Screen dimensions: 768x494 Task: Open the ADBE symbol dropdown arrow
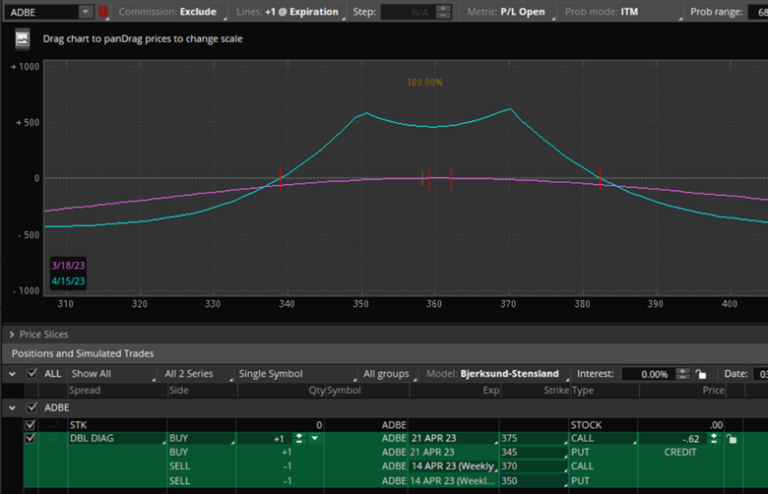(85, 12)
